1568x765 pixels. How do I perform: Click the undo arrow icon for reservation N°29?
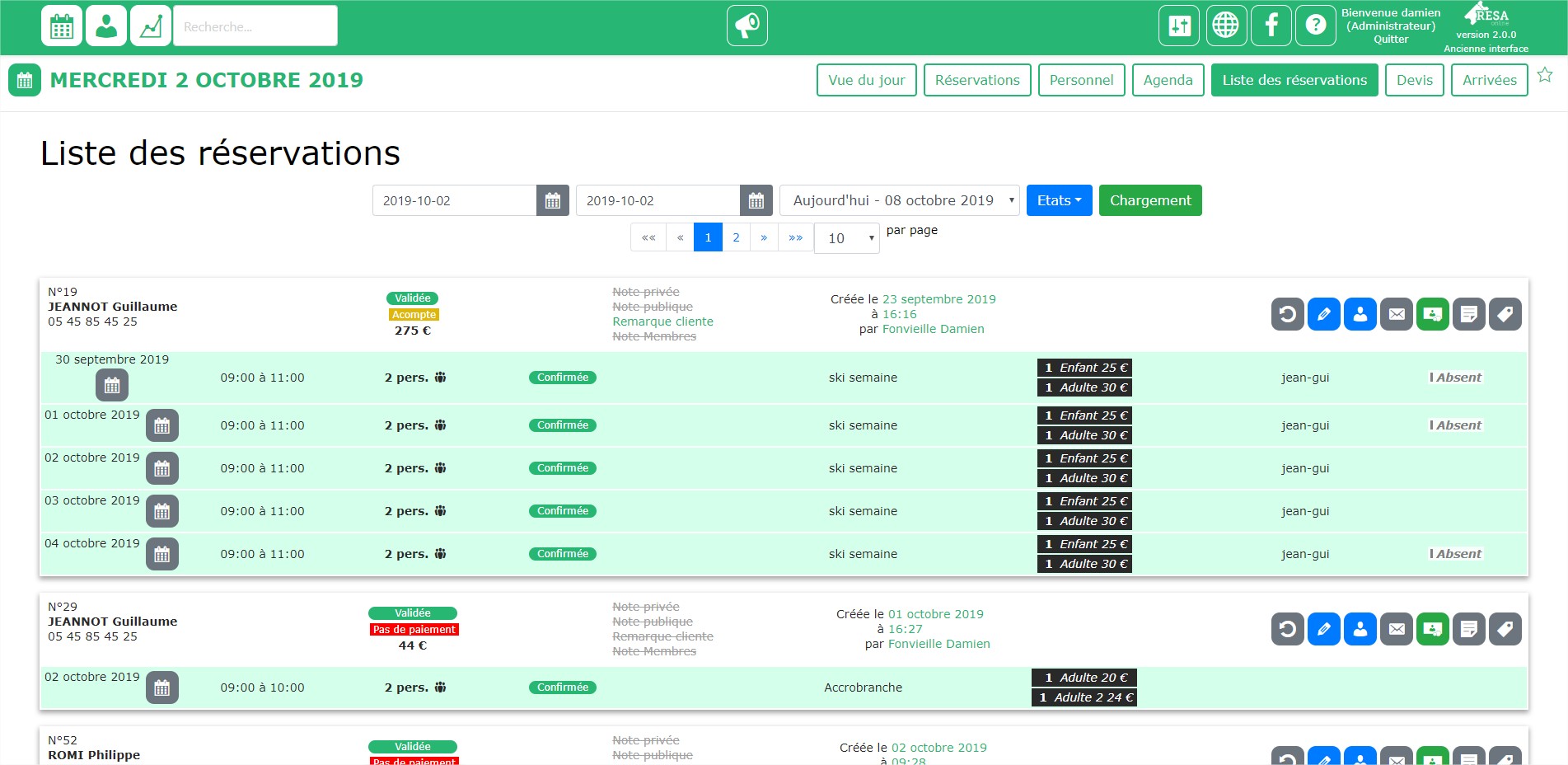(1287, 629)
